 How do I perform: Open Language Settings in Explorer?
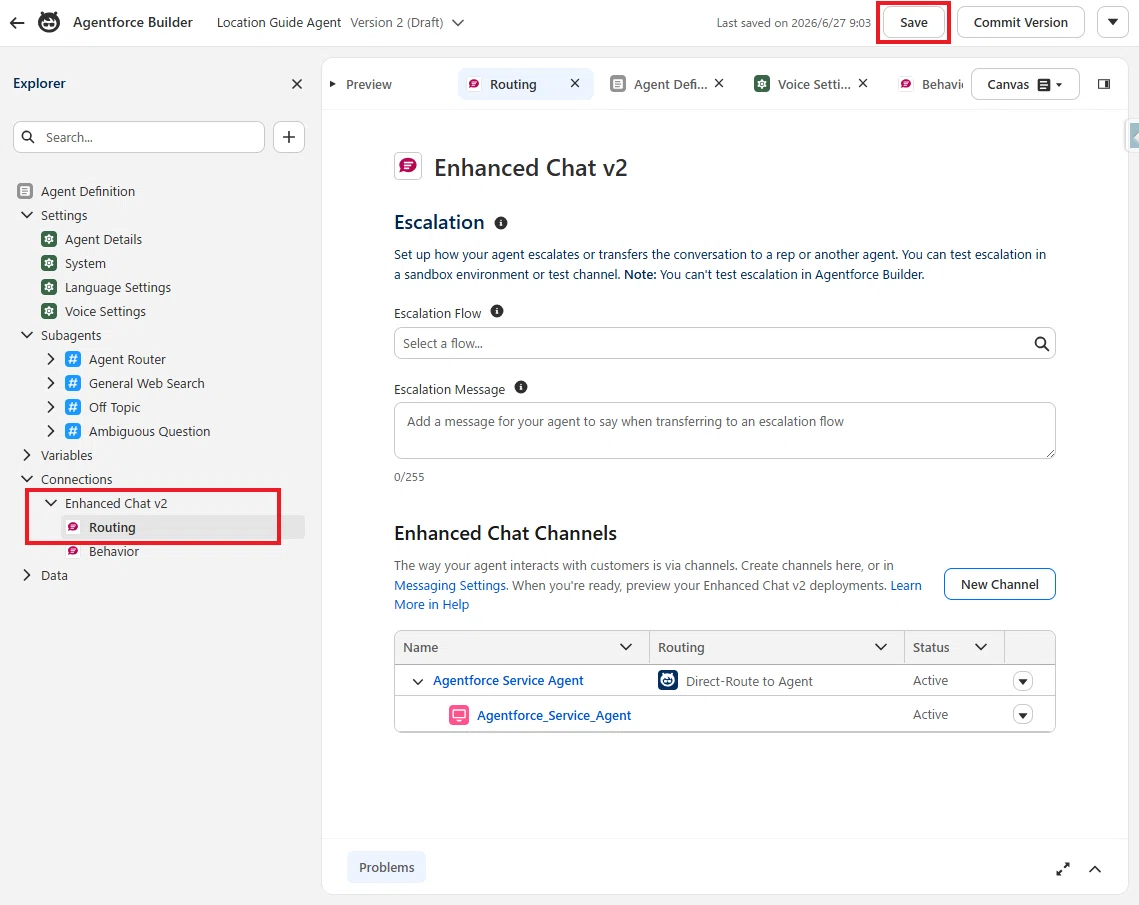118,287
